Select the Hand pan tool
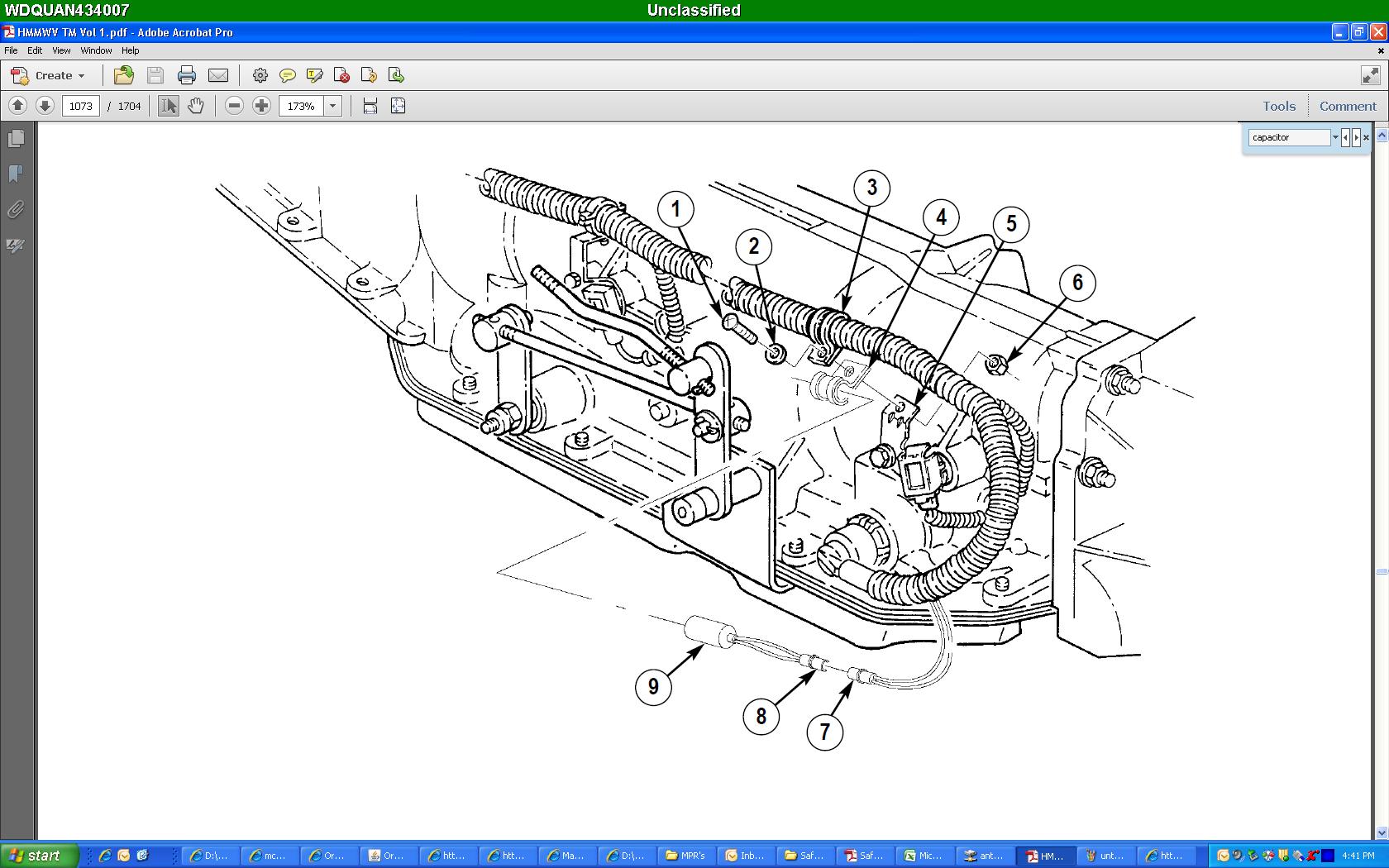The height and width of the screenshot is (868, 1389). tap(196, 106)
